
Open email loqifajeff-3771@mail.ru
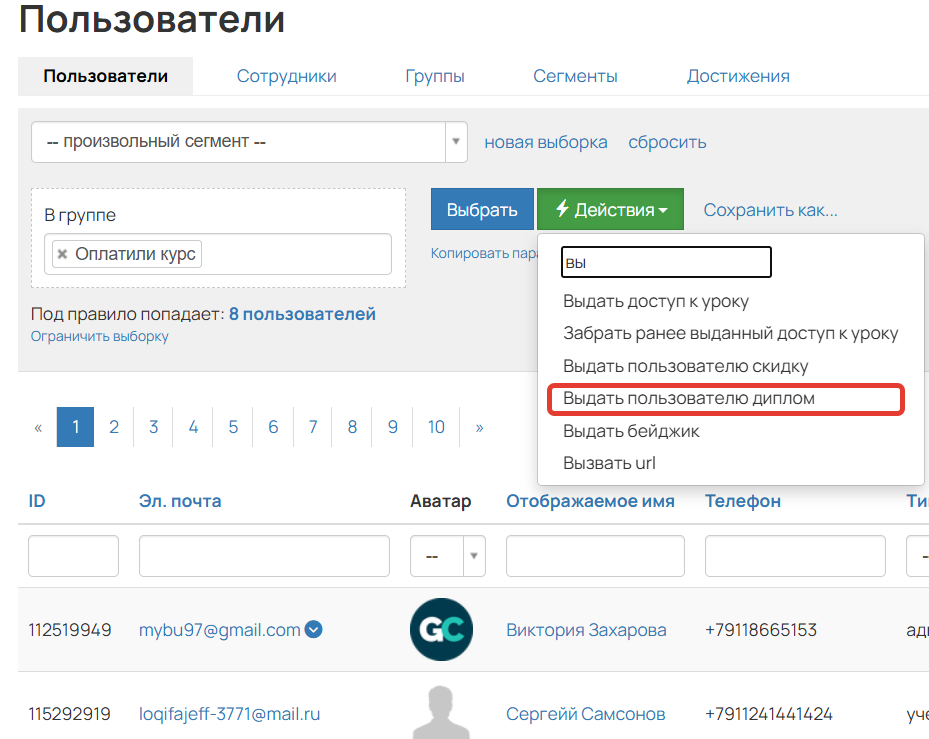click(x=229, y=714)
